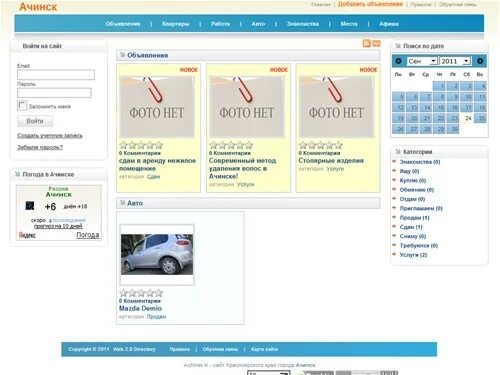Viewport: 500px width, 375px height.
Task: Select the Обменяю (0) category
Action: click(417, 190)
